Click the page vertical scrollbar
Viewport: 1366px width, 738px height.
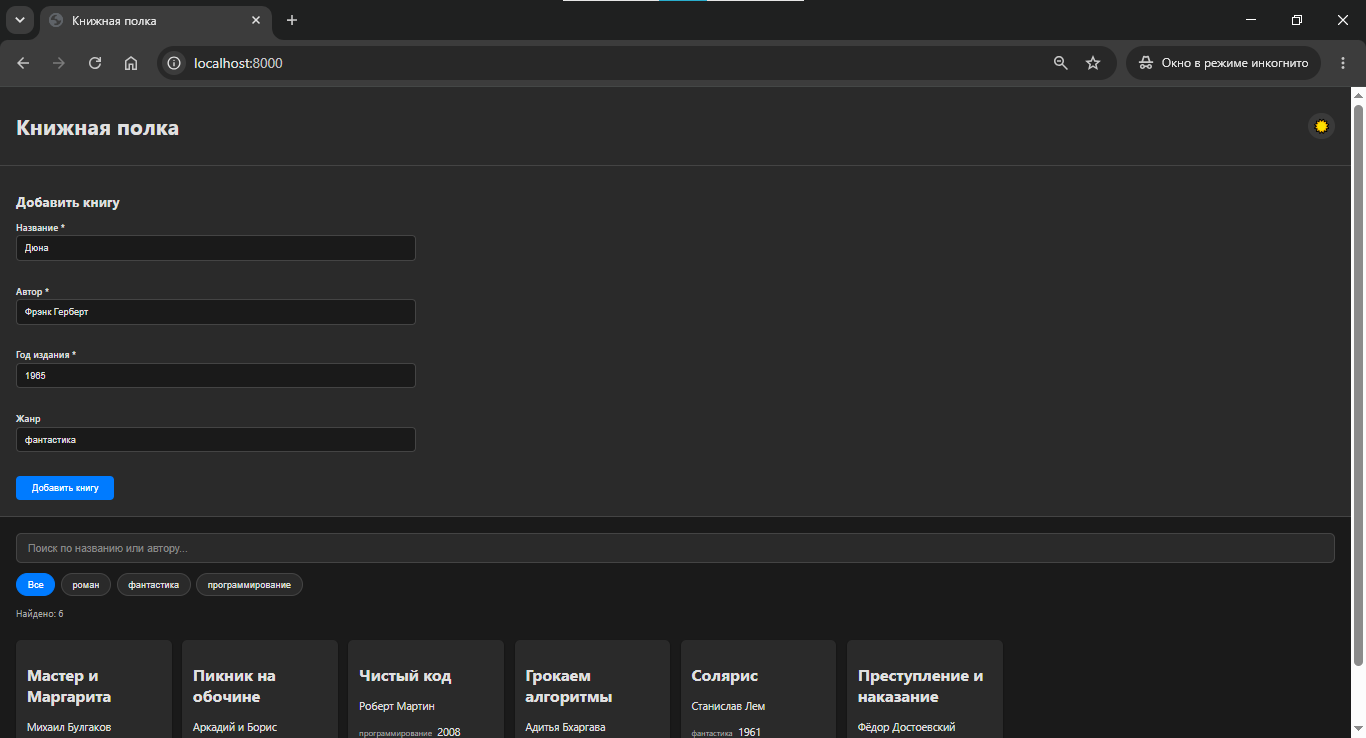pyautogui.click(x=1358, y=384)
